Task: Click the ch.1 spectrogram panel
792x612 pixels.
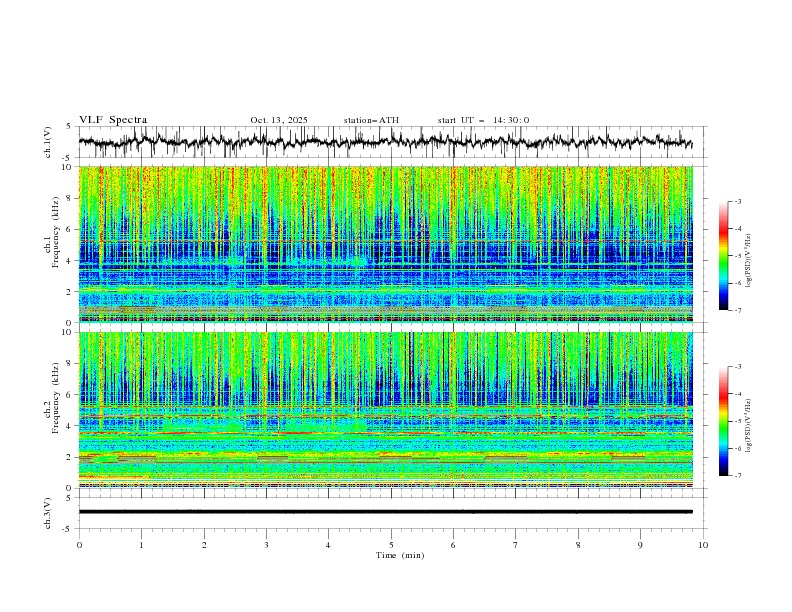Action: [385, 244]
